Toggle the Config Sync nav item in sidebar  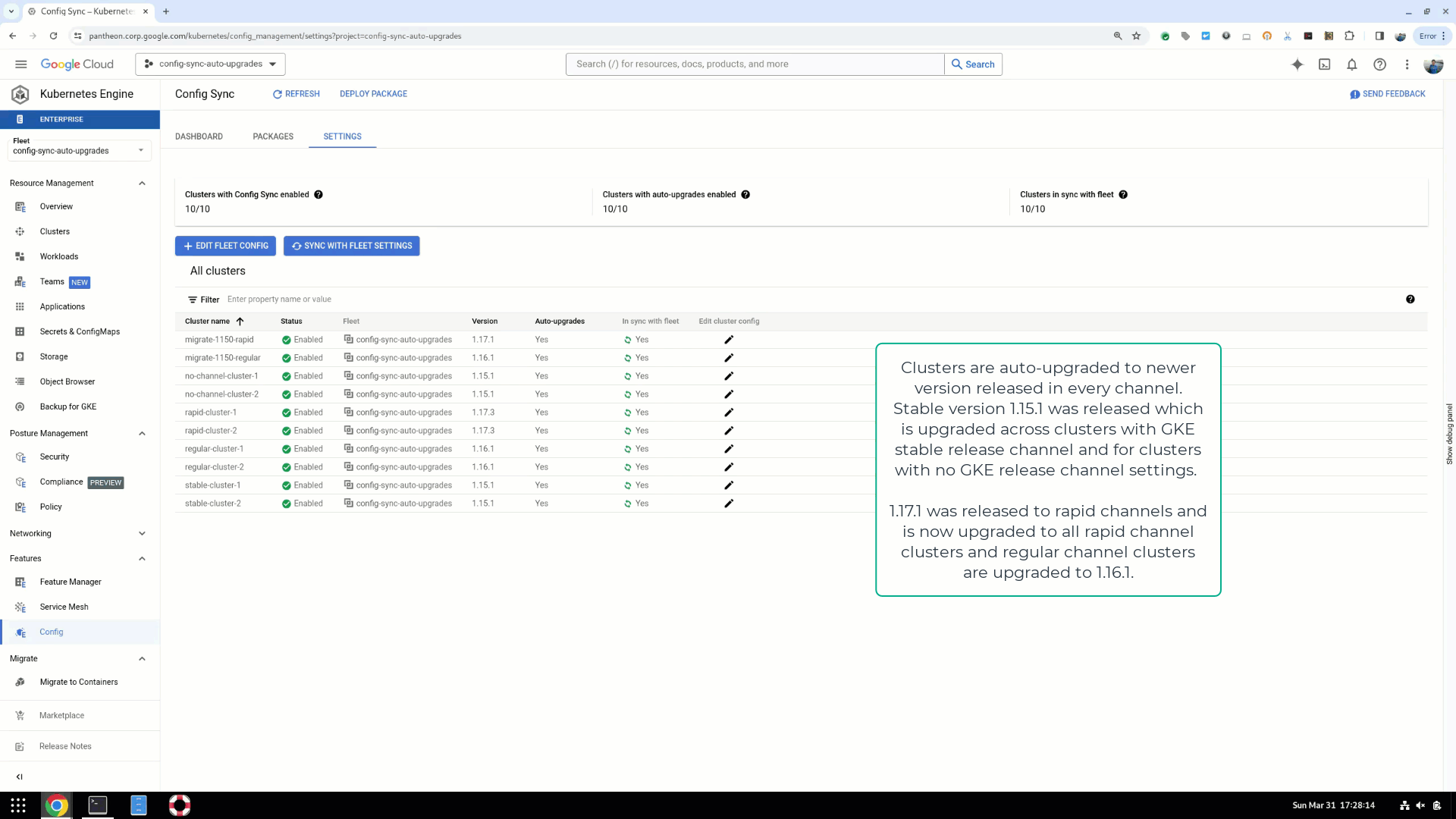51,632
